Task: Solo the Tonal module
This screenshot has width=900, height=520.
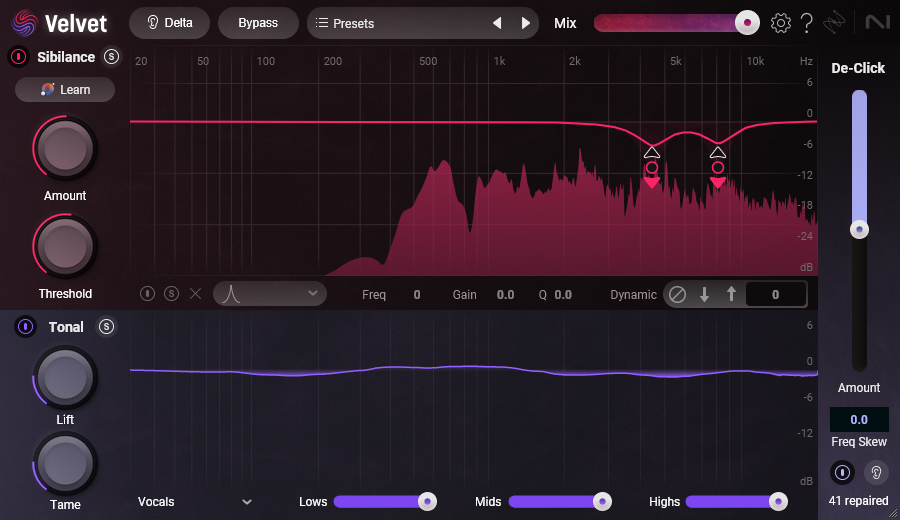Action: [106, 327]
